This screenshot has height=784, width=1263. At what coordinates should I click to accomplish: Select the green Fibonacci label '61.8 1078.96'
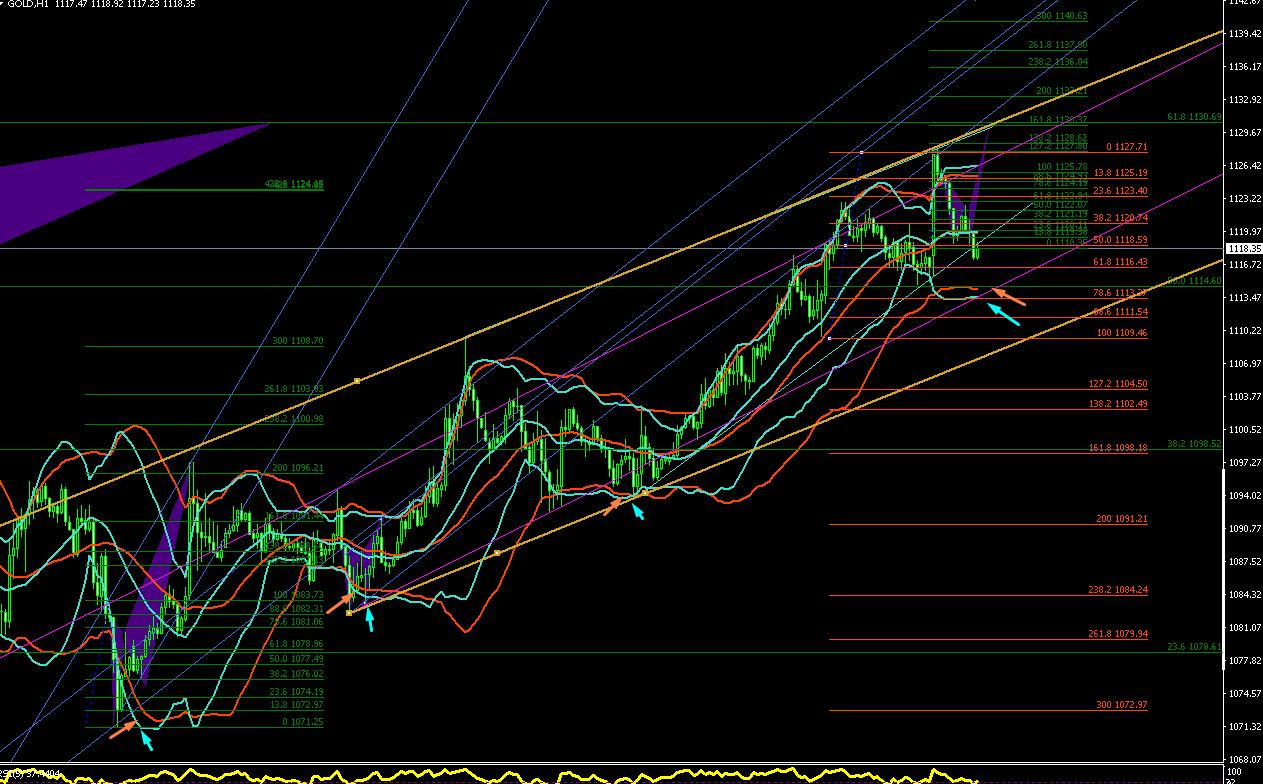pos(296,645)
